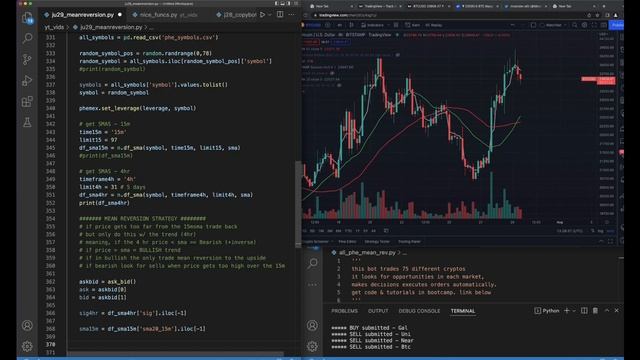Viewport: 640px width, 360px height.
Task: Click the red current price label on price axis
Action: (x=606, y=80)
